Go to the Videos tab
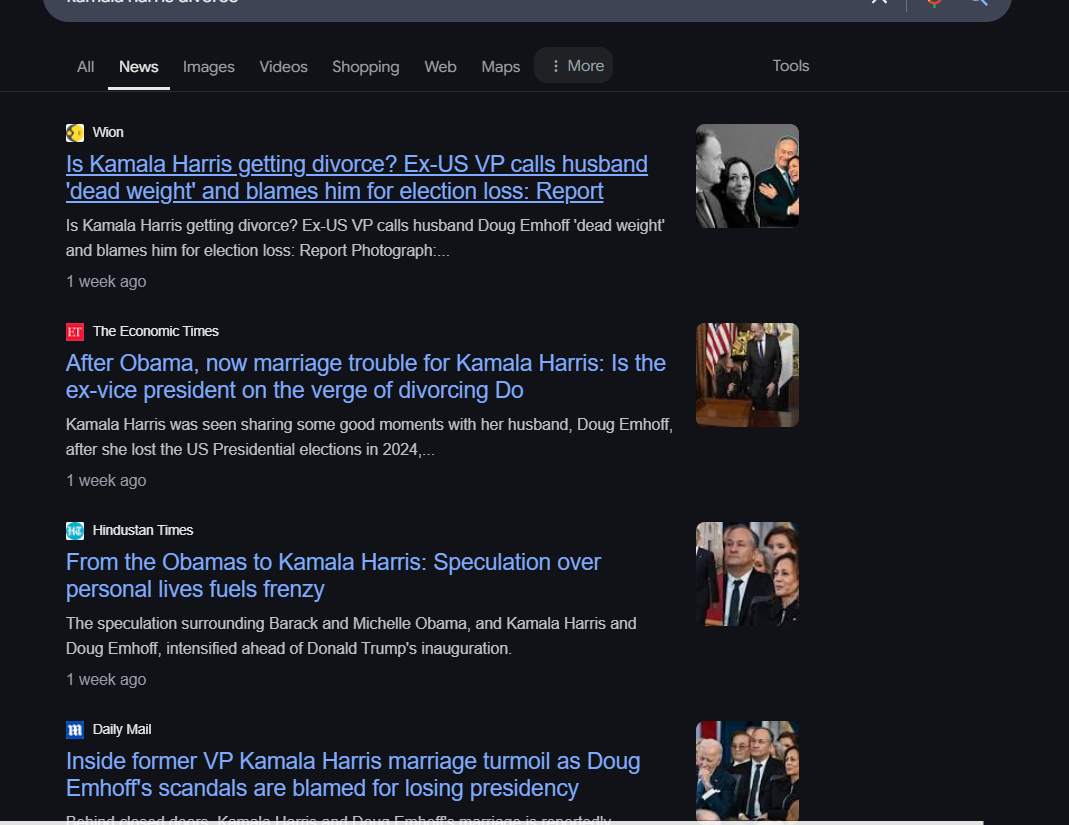This screenshot has height=825, width=1069. 284,67
